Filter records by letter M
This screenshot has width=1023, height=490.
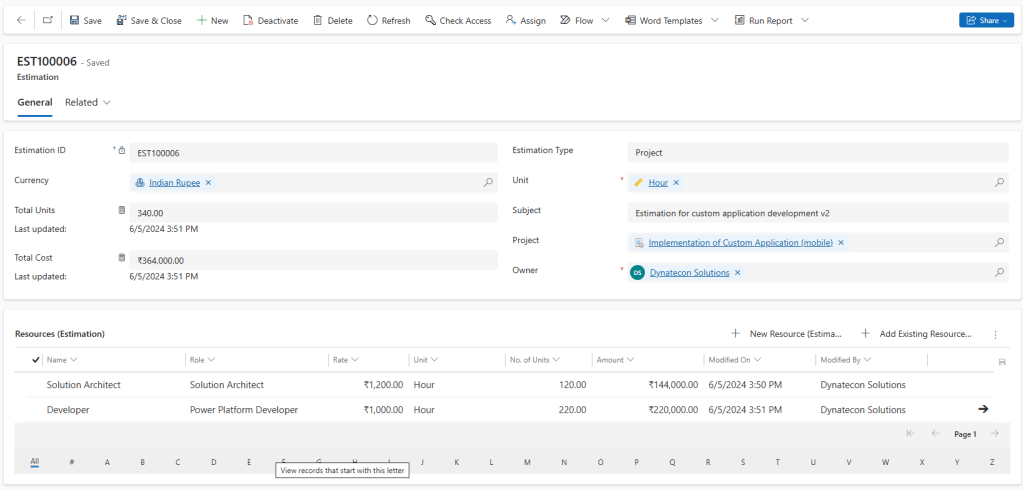point(527,462)
